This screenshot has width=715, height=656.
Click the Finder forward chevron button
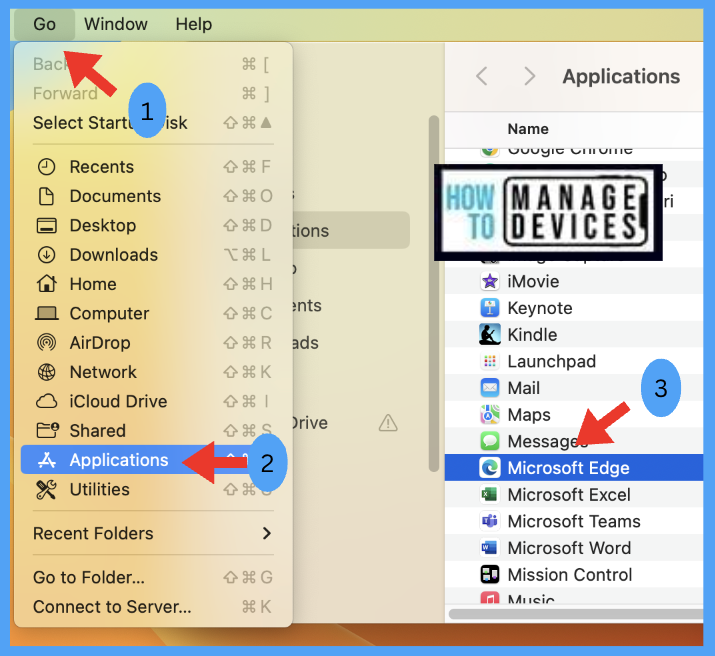pos(529,76)
